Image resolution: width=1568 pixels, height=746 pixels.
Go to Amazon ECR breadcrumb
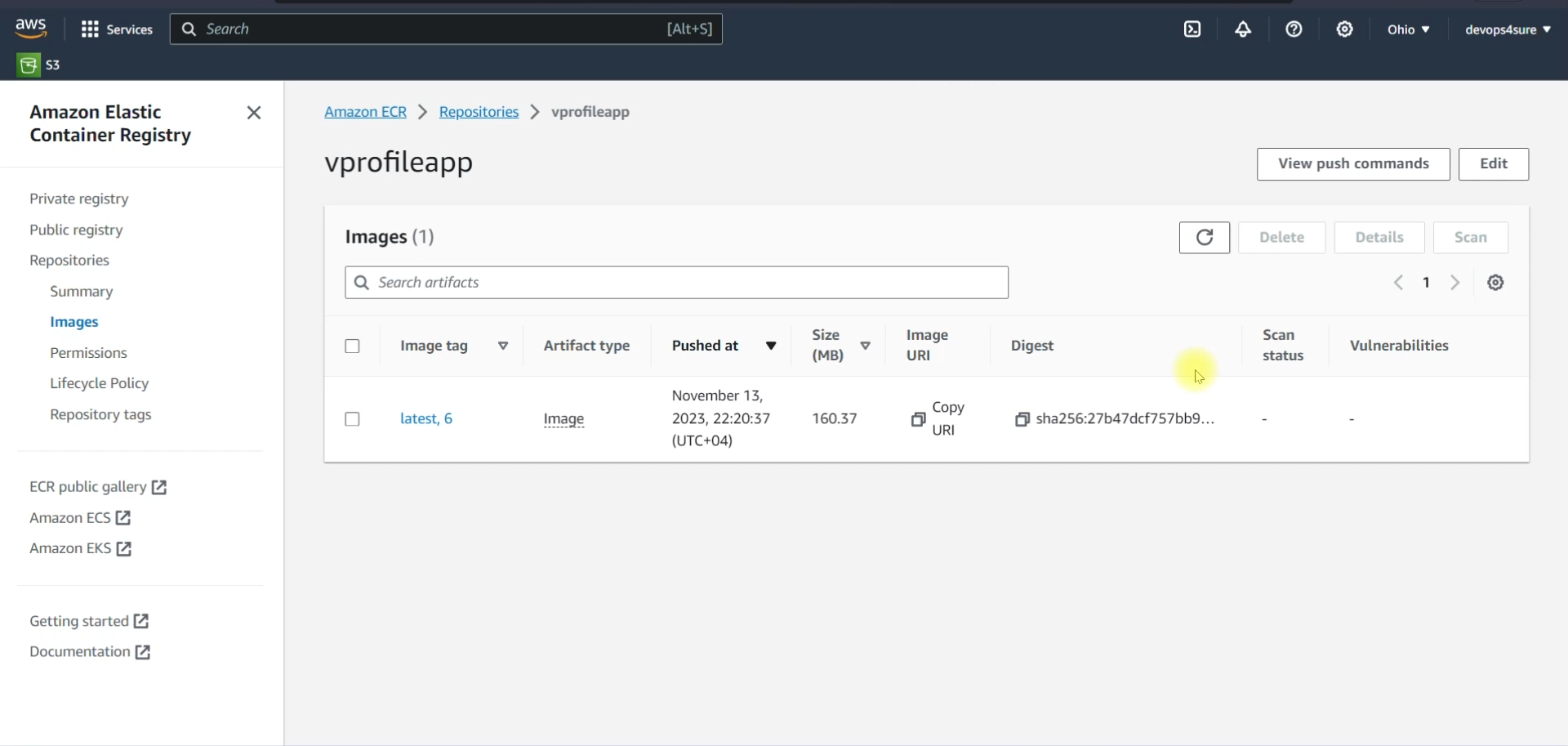[365, 112]
